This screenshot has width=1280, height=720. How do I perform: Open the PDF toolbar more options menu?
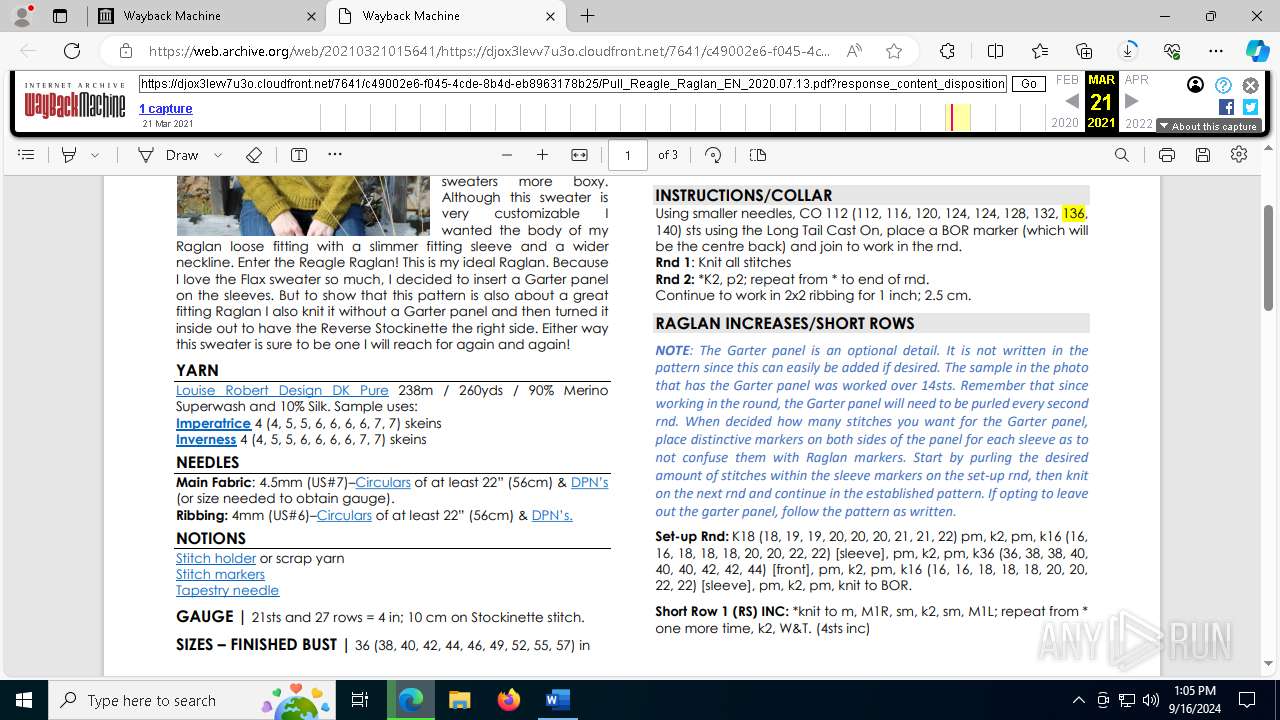tap(335, 155)
